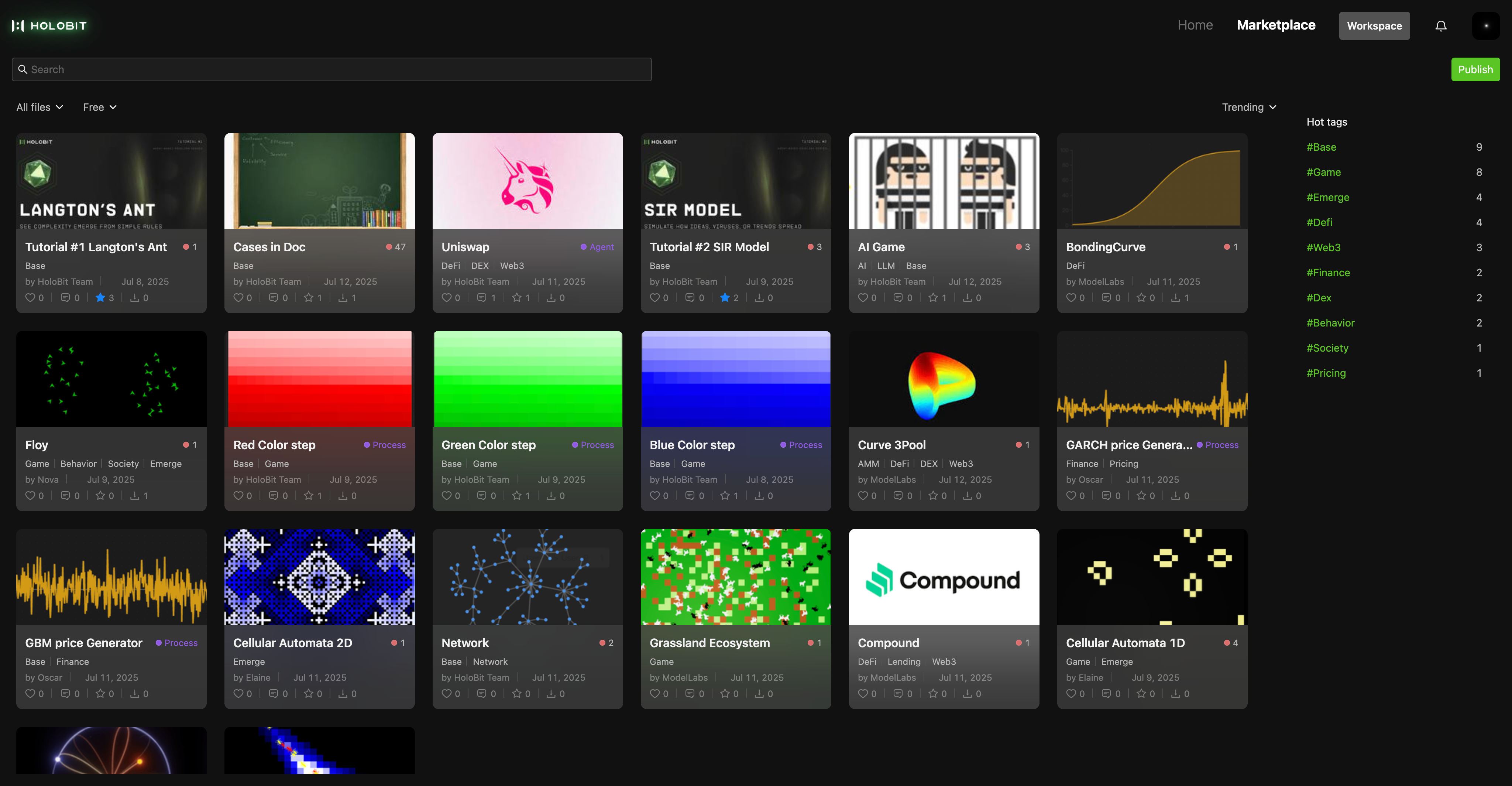The image size is (1512, 786).
Task: Click the green Publish button
Action: pyautogui.click(x=1475, y=69)
